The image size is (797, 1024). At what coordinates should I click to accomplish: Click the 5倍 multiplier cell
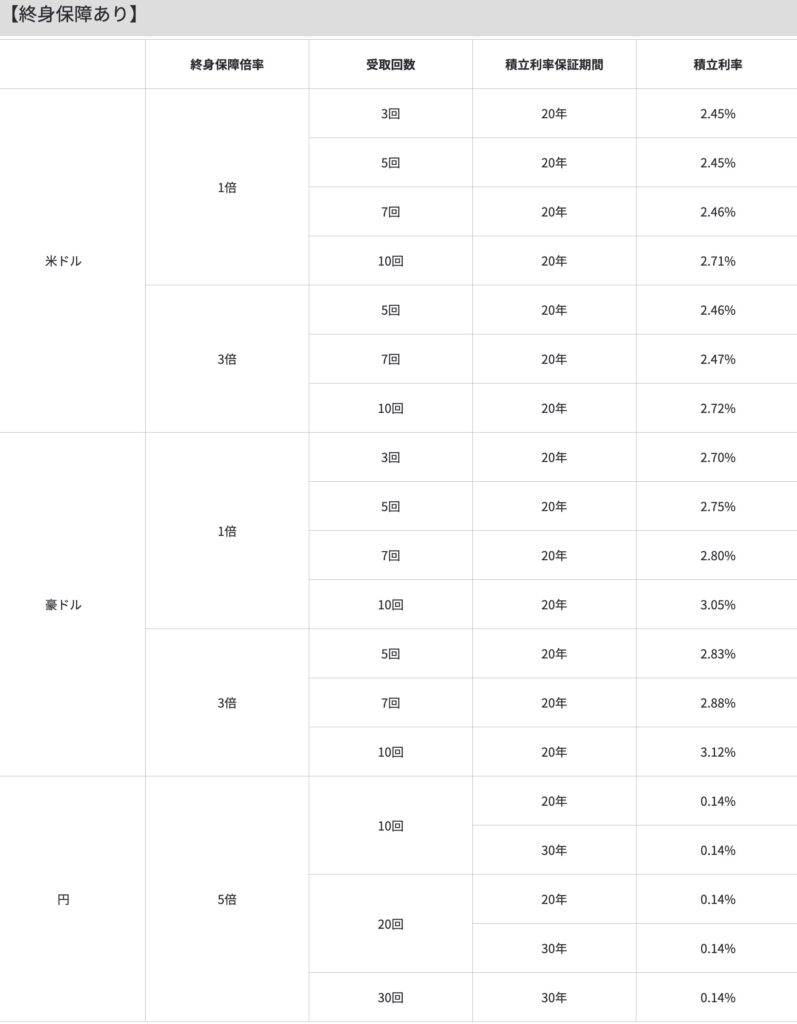point(227,899)
